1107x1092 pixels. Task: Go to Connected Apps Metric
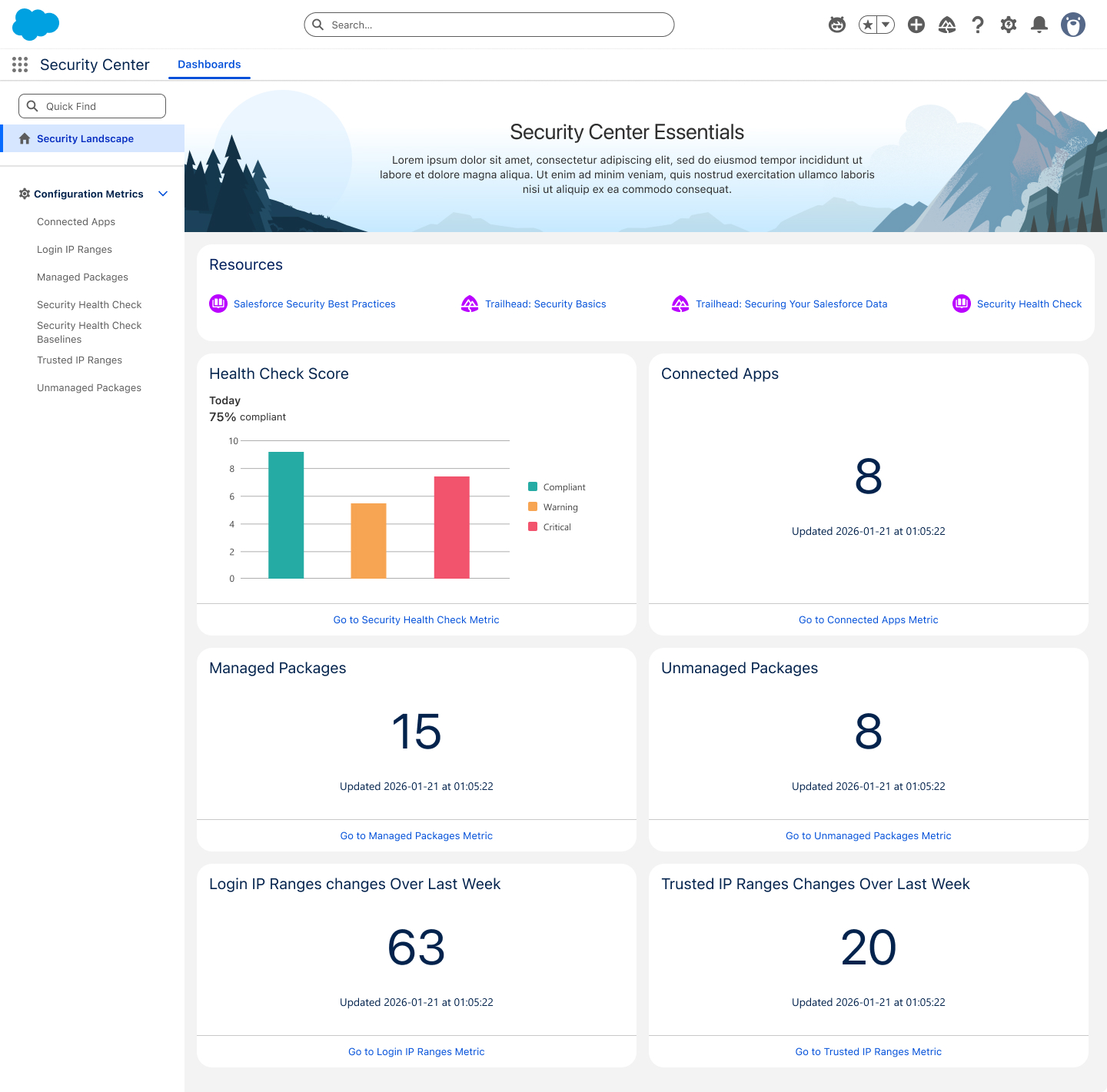(869, 620)
